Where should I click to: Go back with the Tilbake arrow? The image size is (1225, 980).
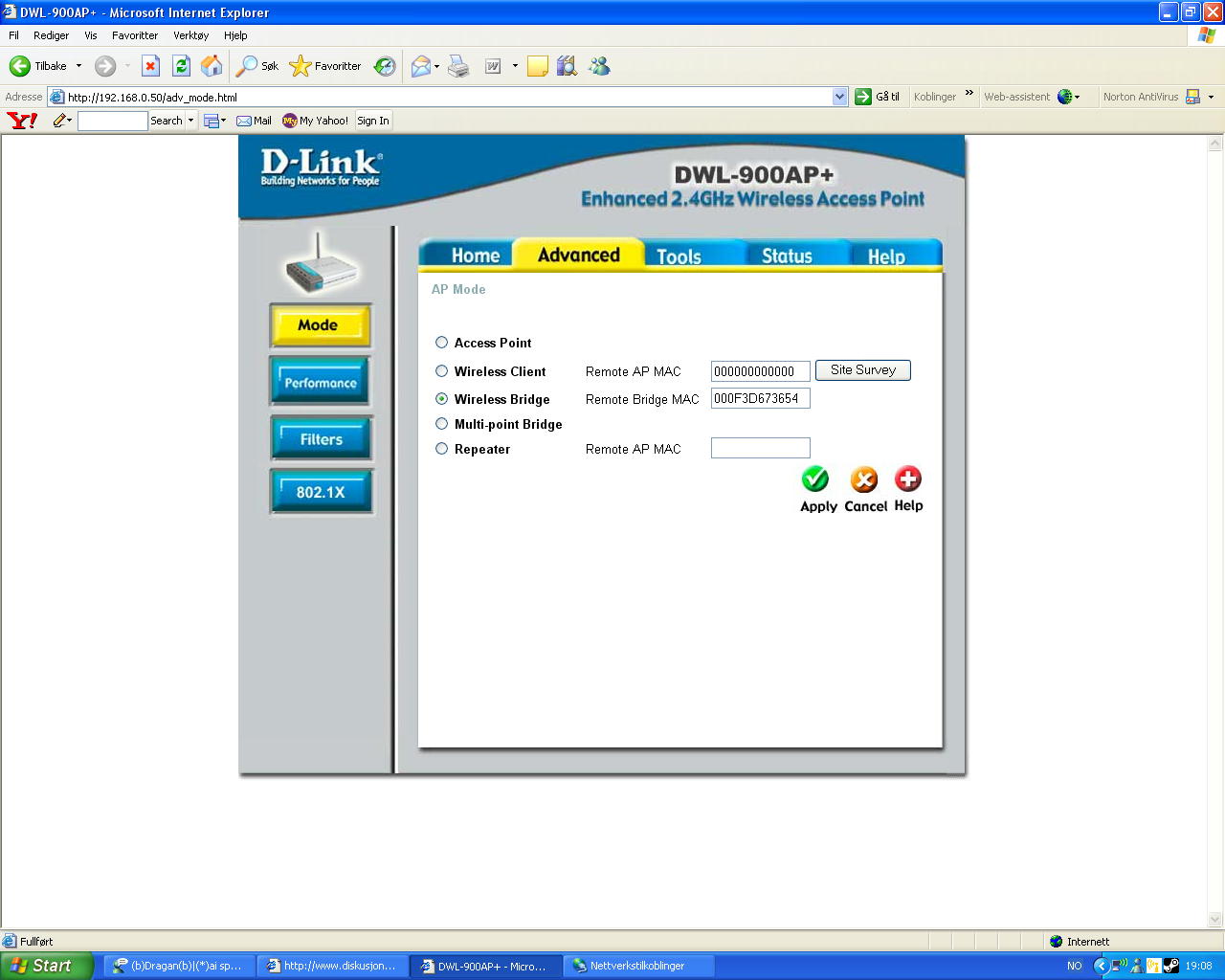(20, 66)
